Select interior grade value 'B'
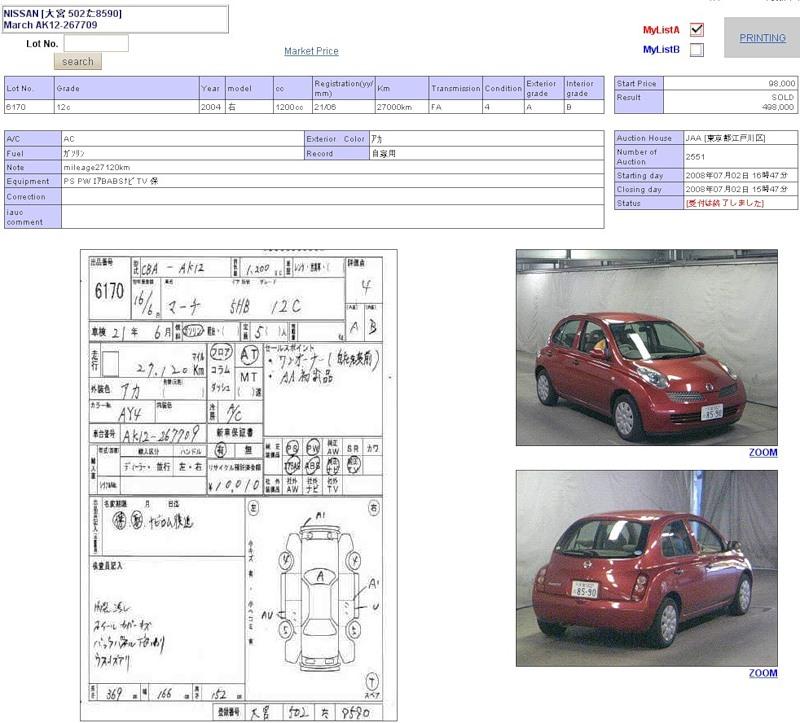This screenshot has height=723, width=800. (x=569, y=107)
